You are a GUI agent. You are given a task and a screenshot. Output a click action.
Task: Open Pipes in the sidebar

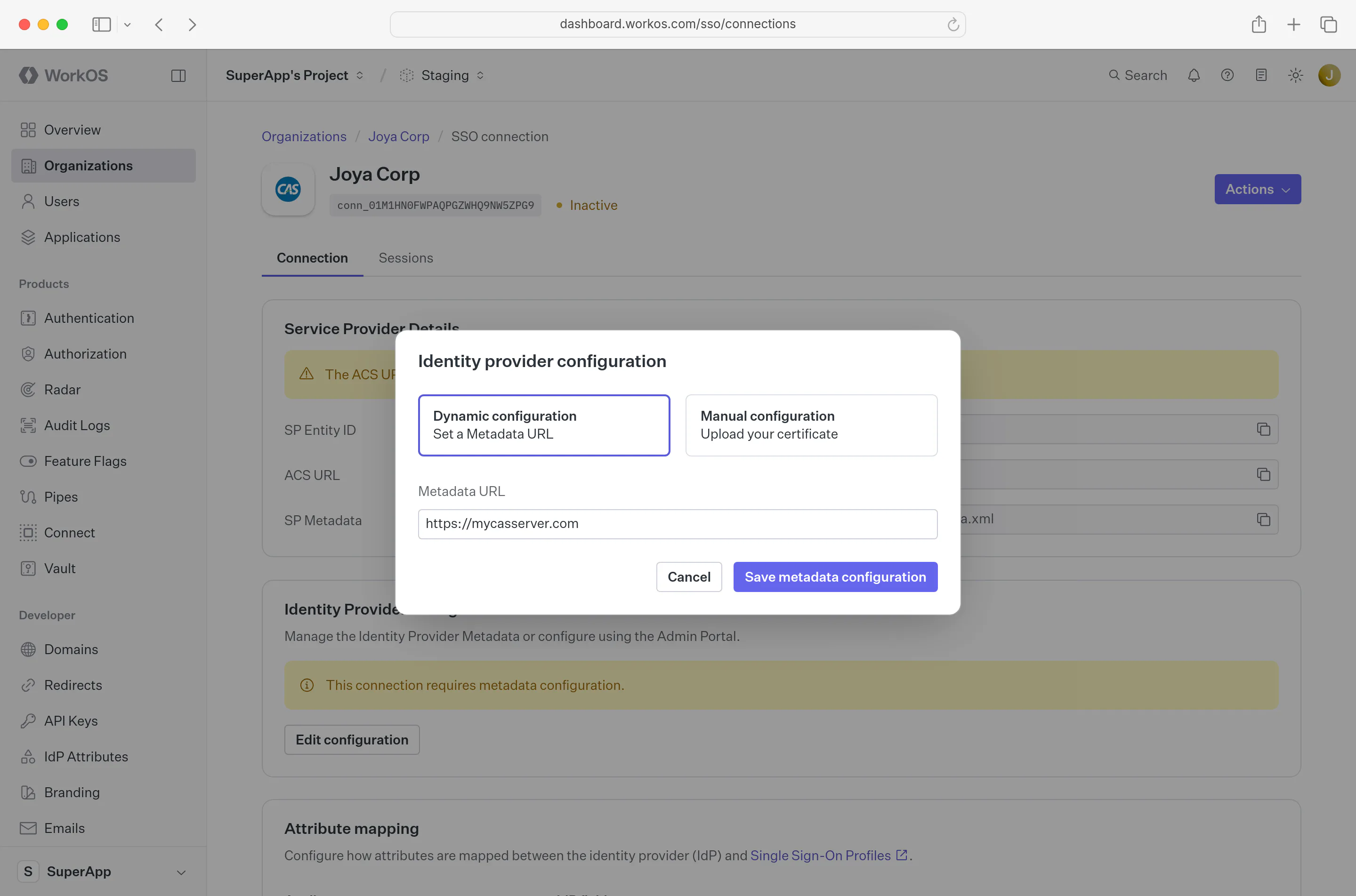[x=104, y=496]
